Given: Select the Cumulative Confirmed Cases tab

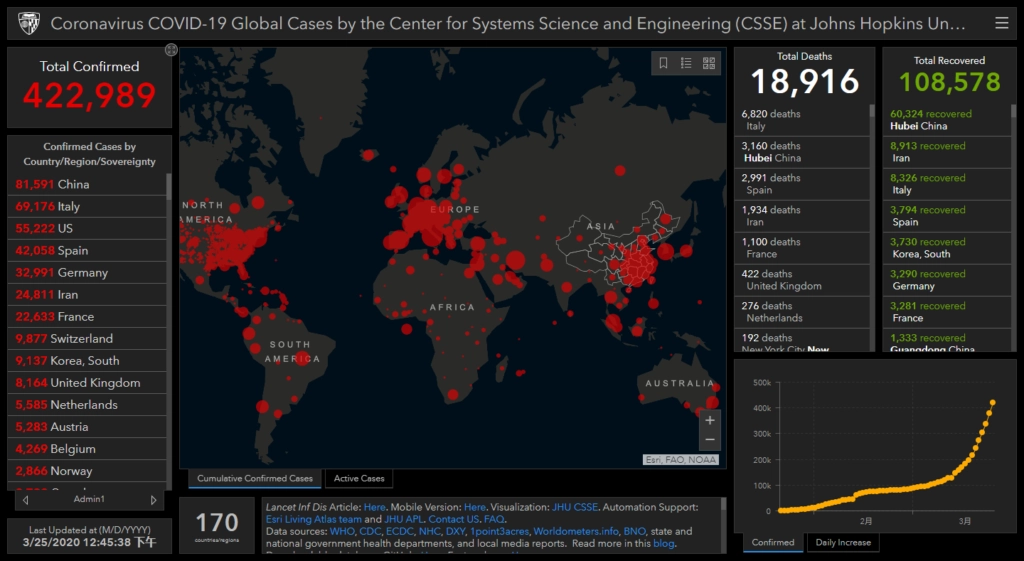Looking at the screenshot, I should (x=255, y=479).
